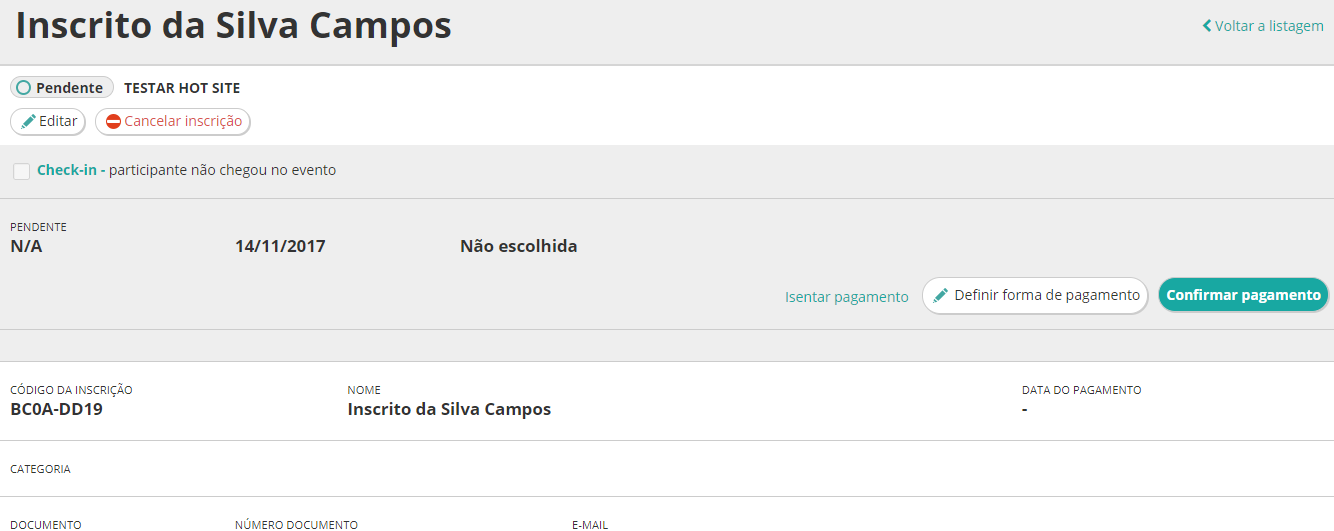Click the TESTAR HOT SITE event label
Image resolution: width=1334 pixels, height=531 pixels.
coord(182,88)
